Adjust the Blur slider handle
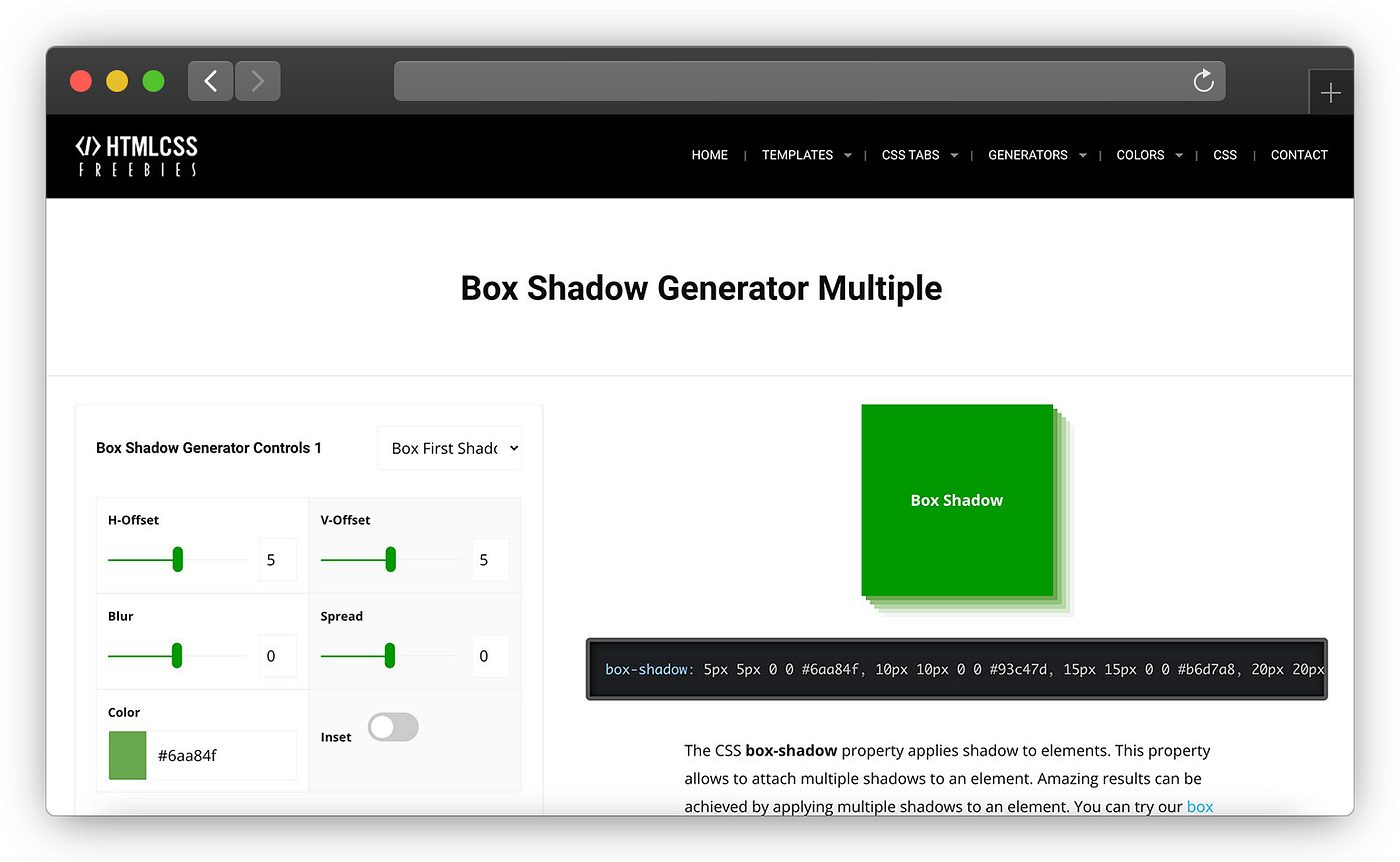This screenshot has height=862, width=1400. point(177,655)
